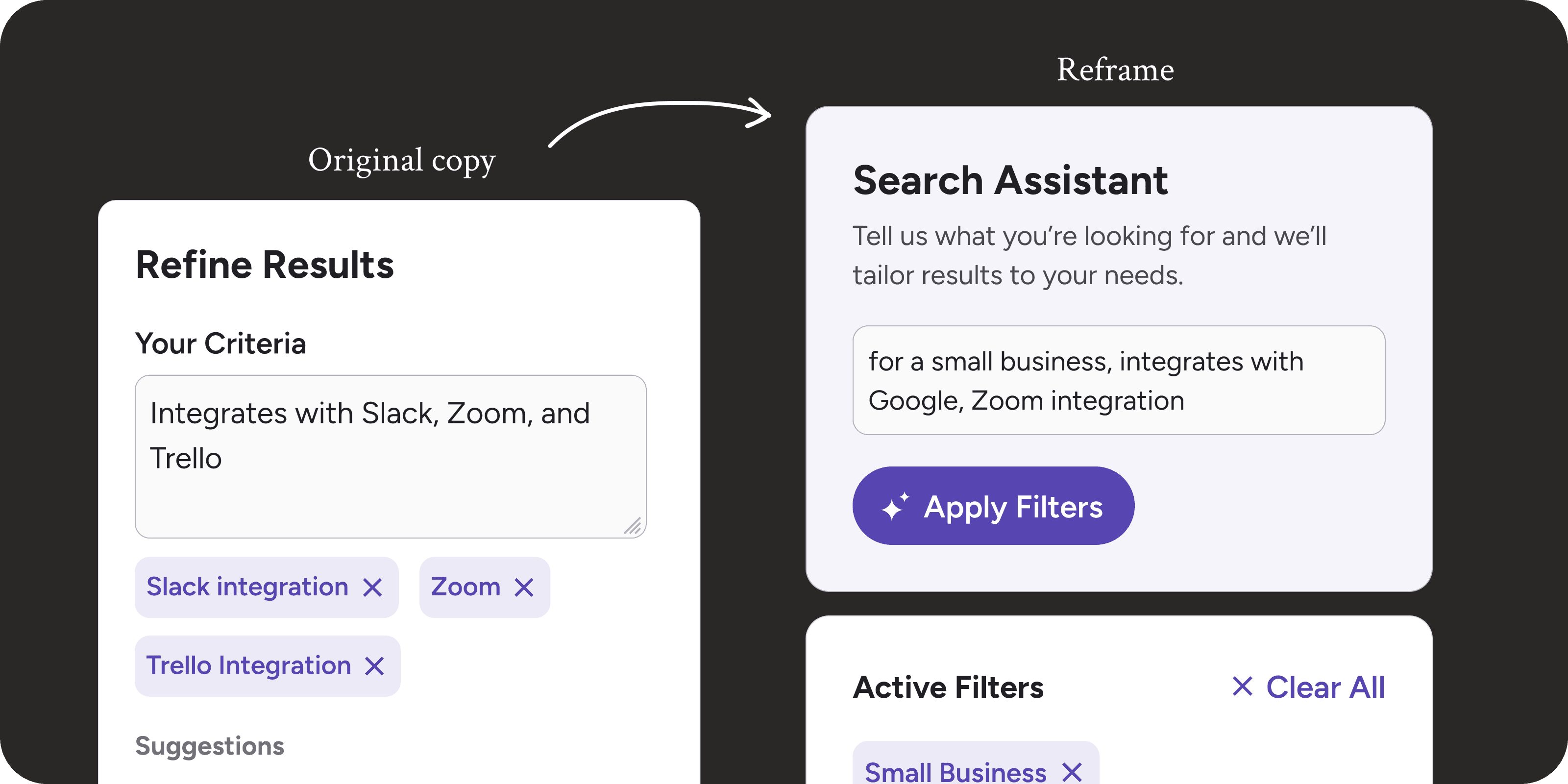Click Clear All link
This screenshot has width=1568, height=784.
coord(1308,687)
